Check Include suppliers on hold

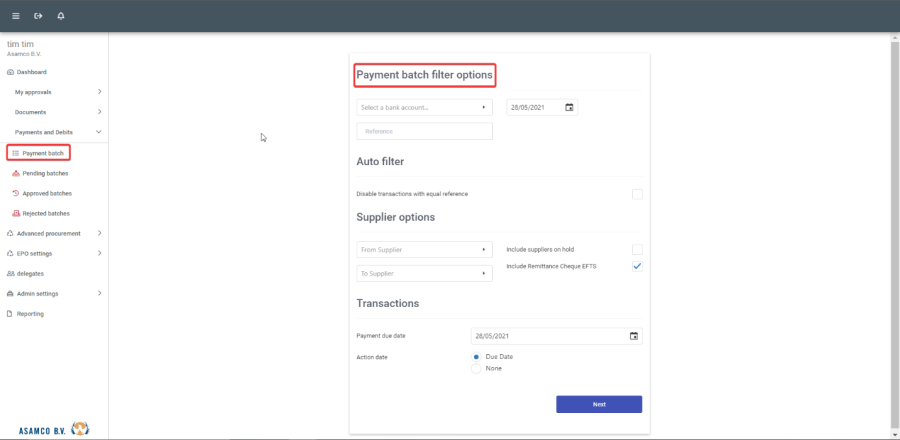637,249
